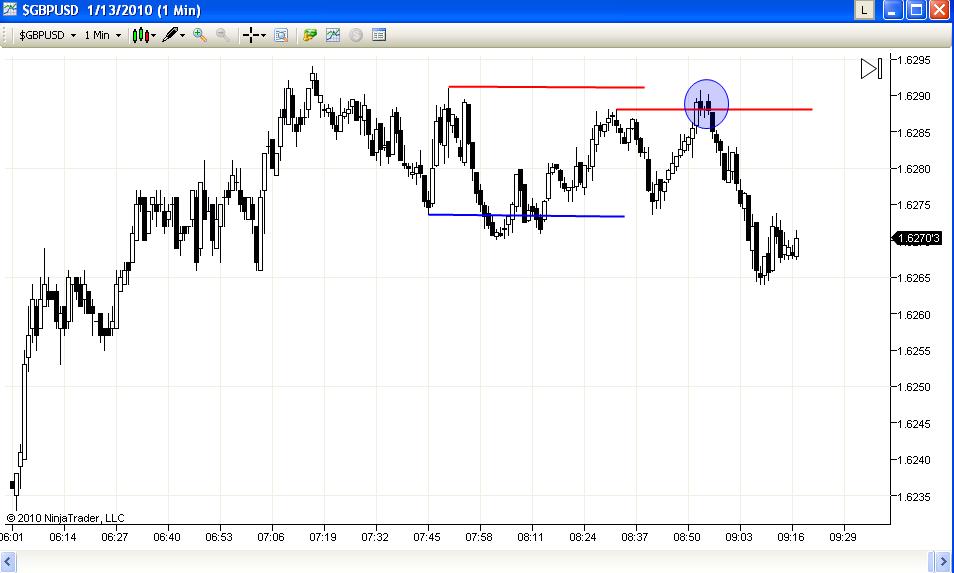
Task: Open the indicators icon
Action: 333,35
